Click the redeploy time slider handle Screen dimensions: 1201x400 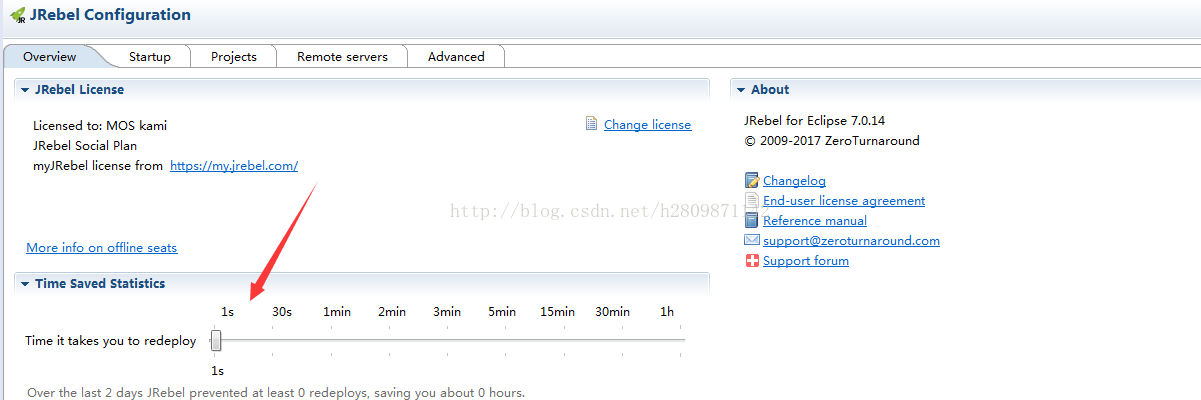(x=216, y=341)
